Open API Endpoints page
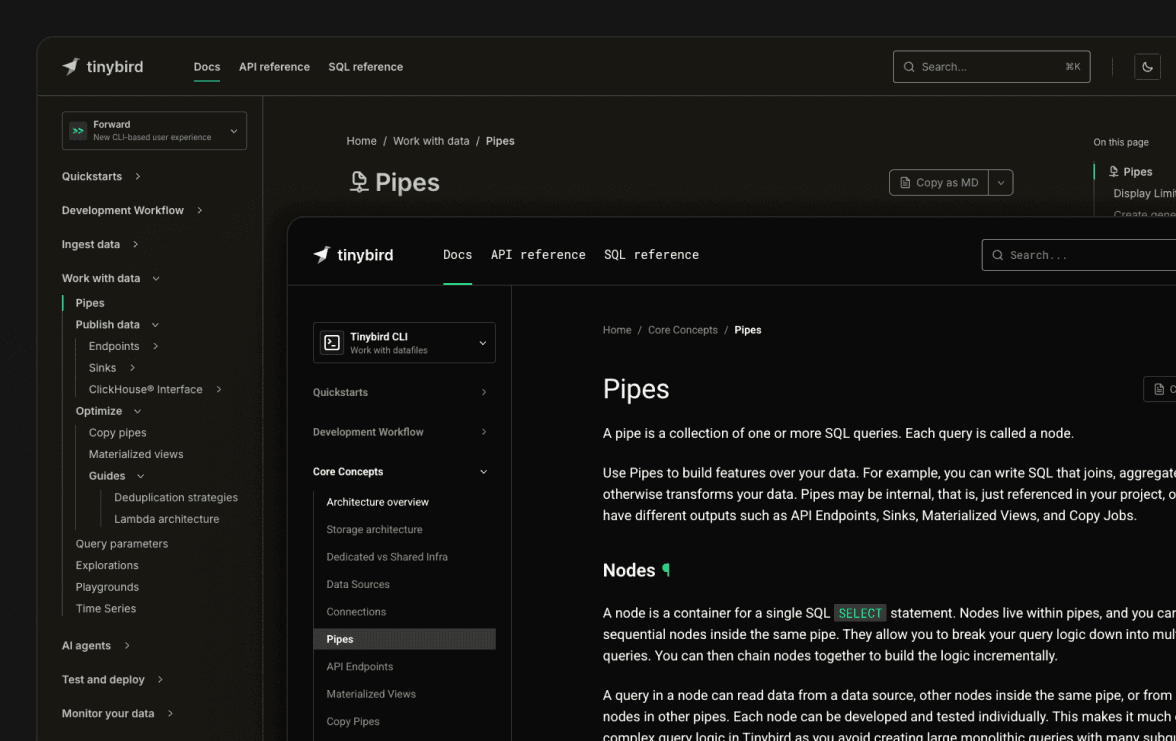This screenshot has width=1176, height=741. (359, 667)
